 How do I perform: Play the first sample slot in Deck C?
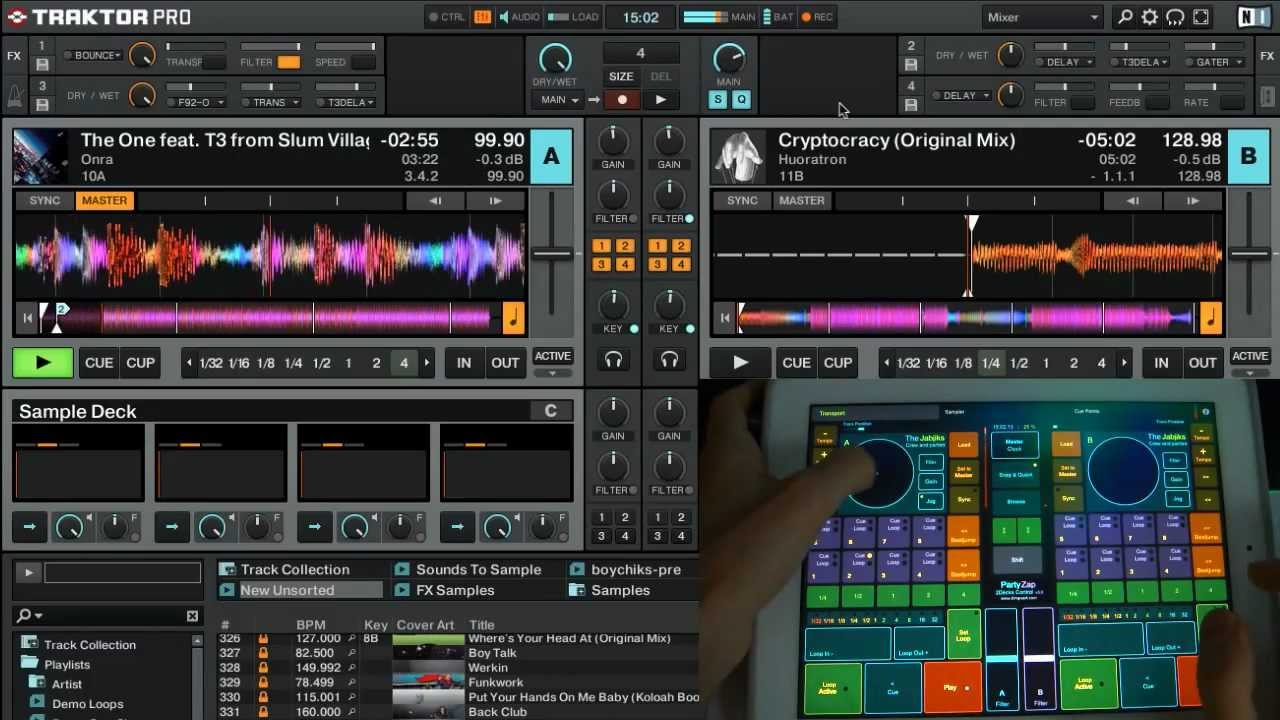pyautogui.click(x=30, y=526)
